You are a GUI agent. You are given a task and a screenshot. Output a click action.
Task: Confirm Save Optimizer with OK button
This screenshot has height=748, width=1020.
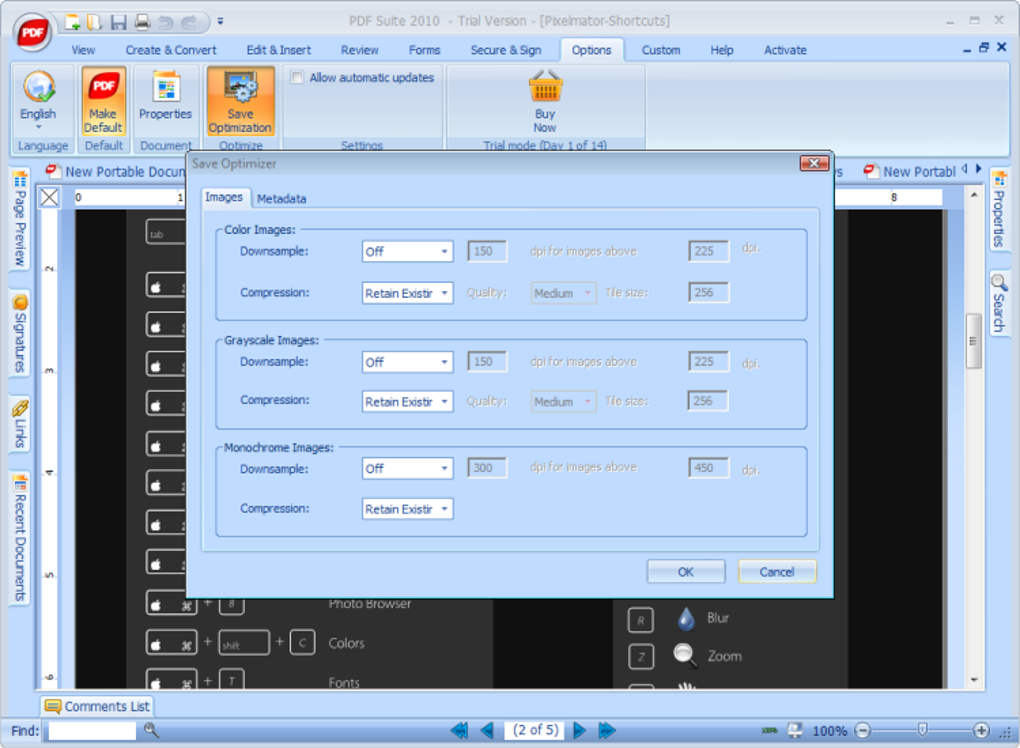(x=686, y=572)
